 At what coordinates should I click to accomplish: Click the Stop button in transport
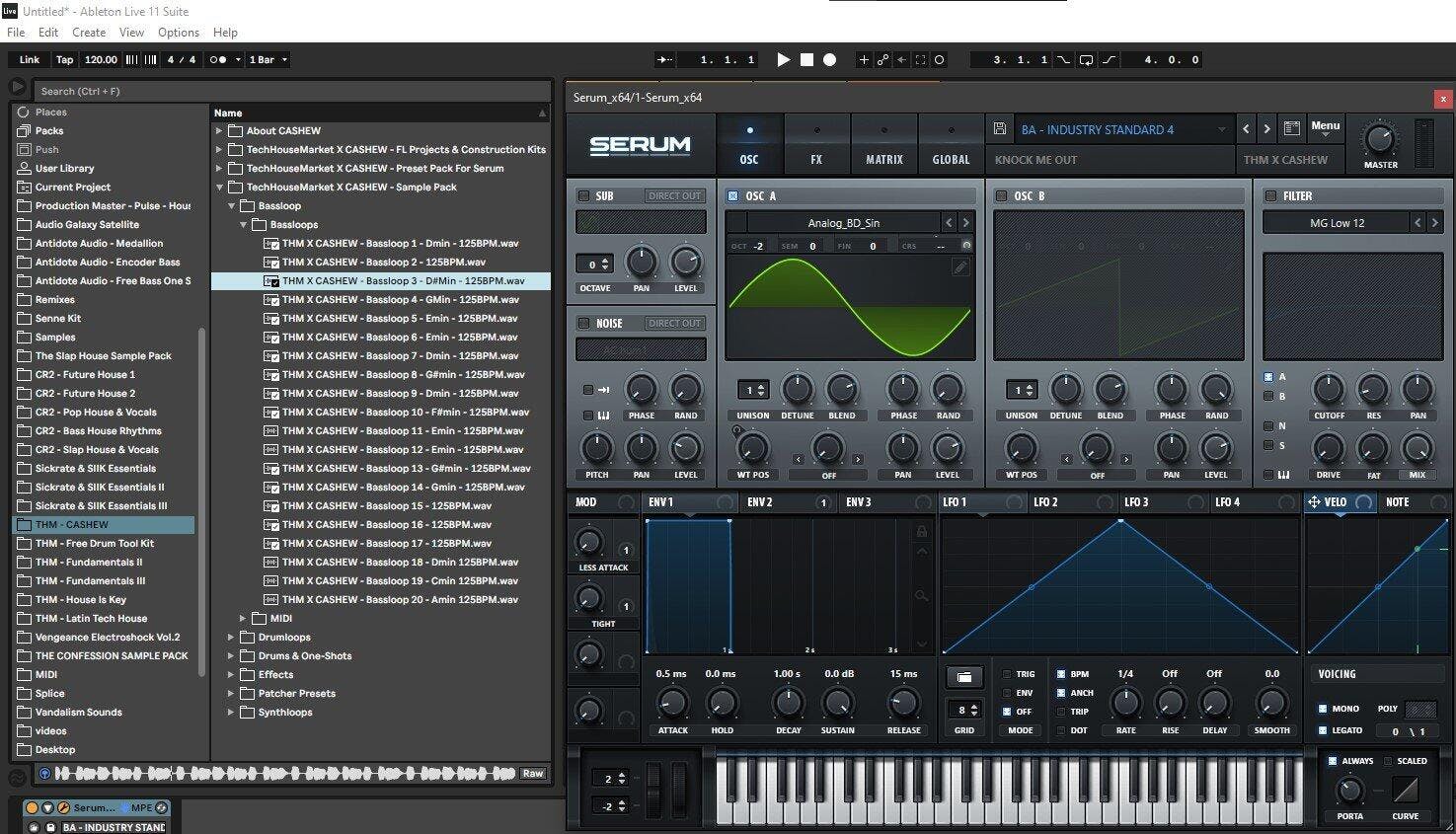point(806,59)
